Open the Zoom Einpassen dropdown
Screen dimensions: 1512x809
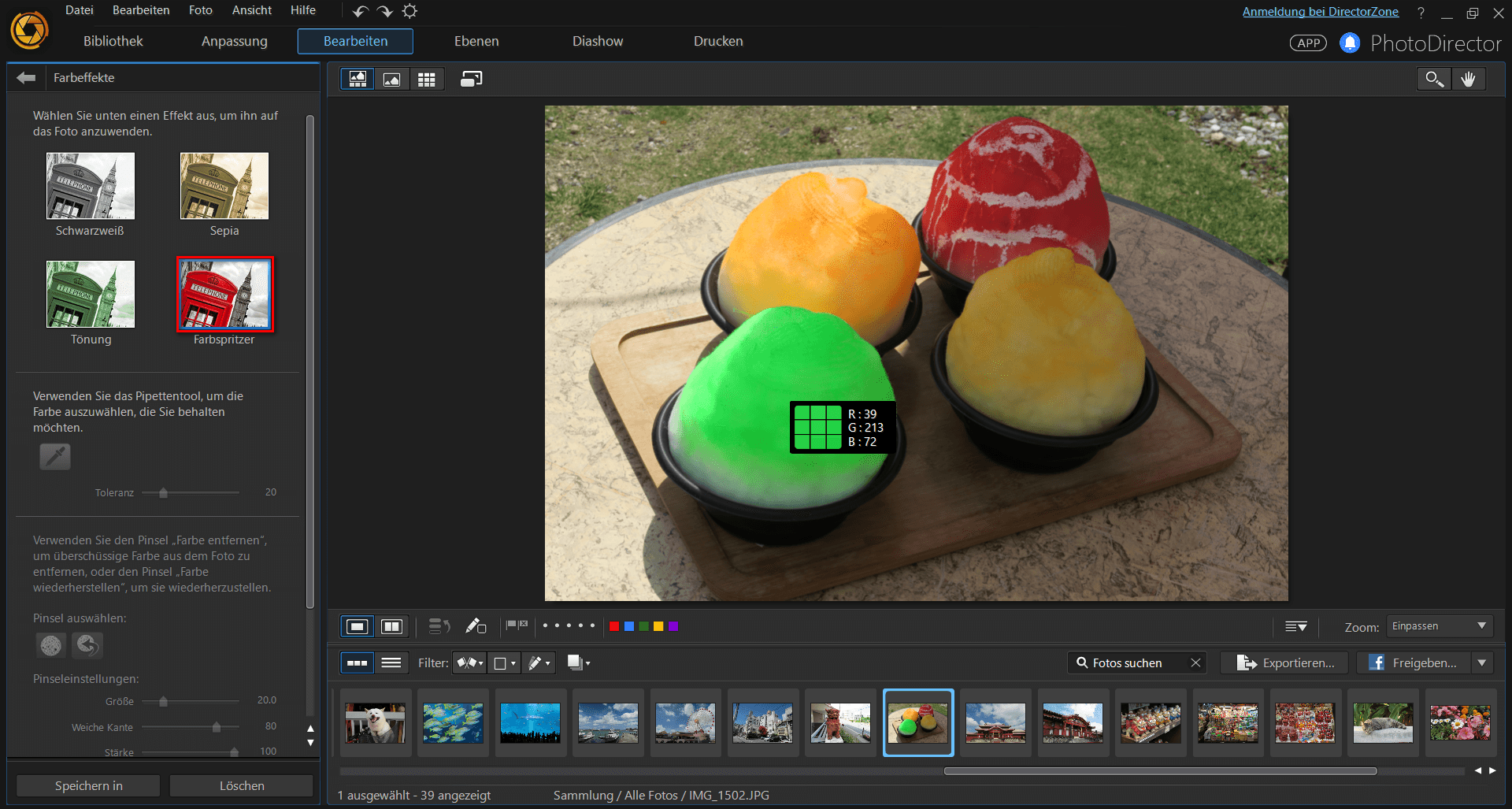(1440, 626)
